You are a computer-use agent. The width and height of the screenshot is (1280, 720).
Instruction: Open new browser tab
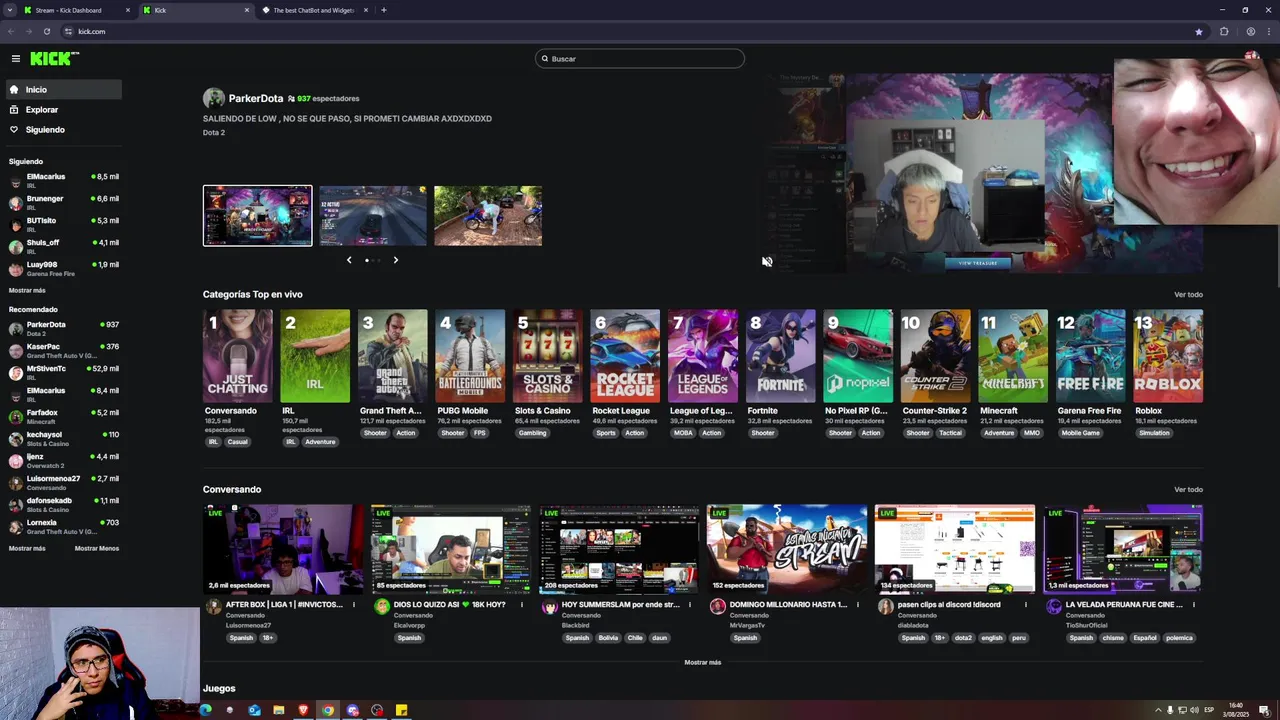383,10
